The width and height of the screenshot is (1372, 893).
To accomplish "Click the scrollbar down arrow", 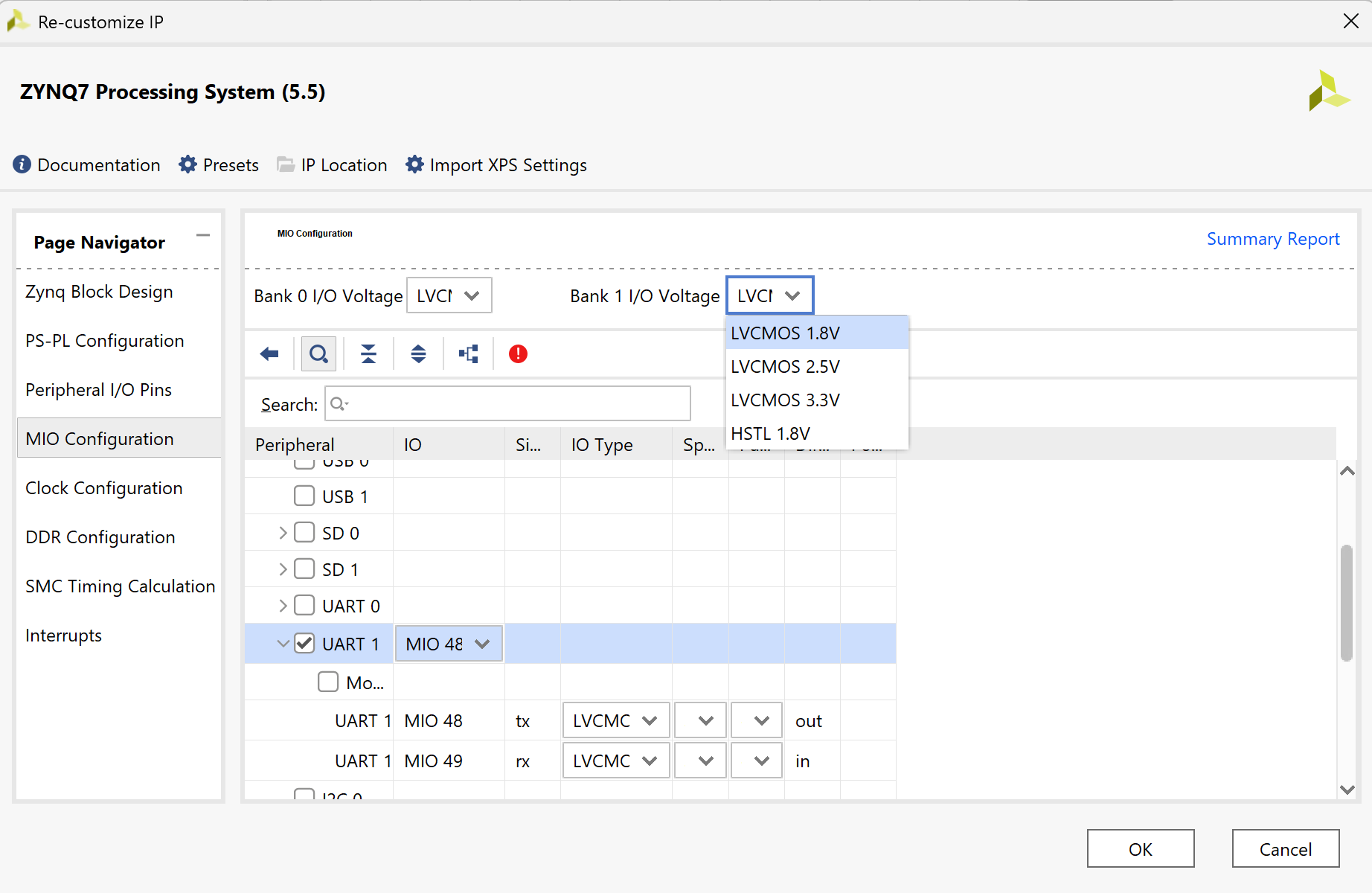I will (x=1347, y=790).
